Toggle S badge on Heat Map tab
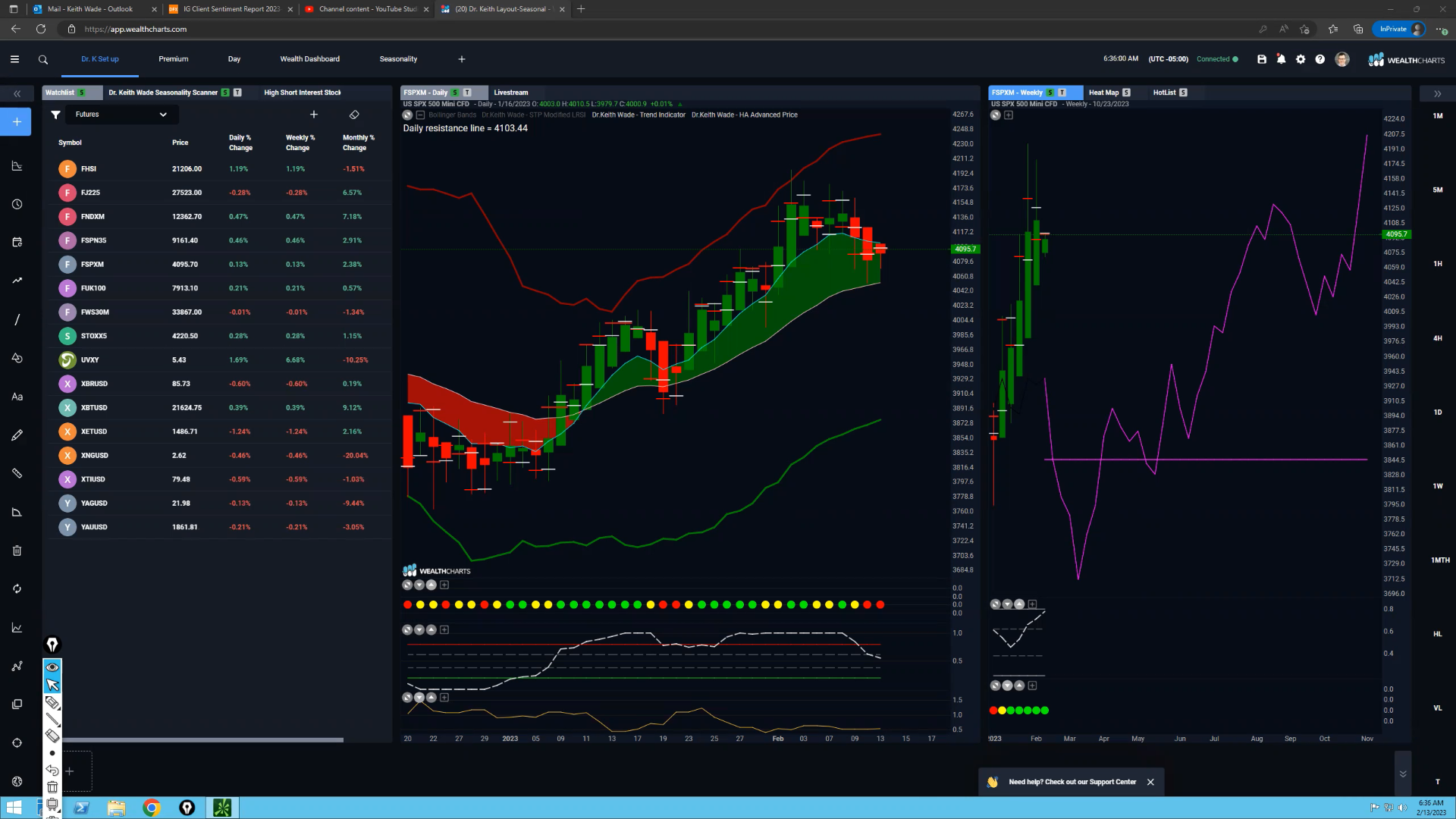 (1126, 93)
